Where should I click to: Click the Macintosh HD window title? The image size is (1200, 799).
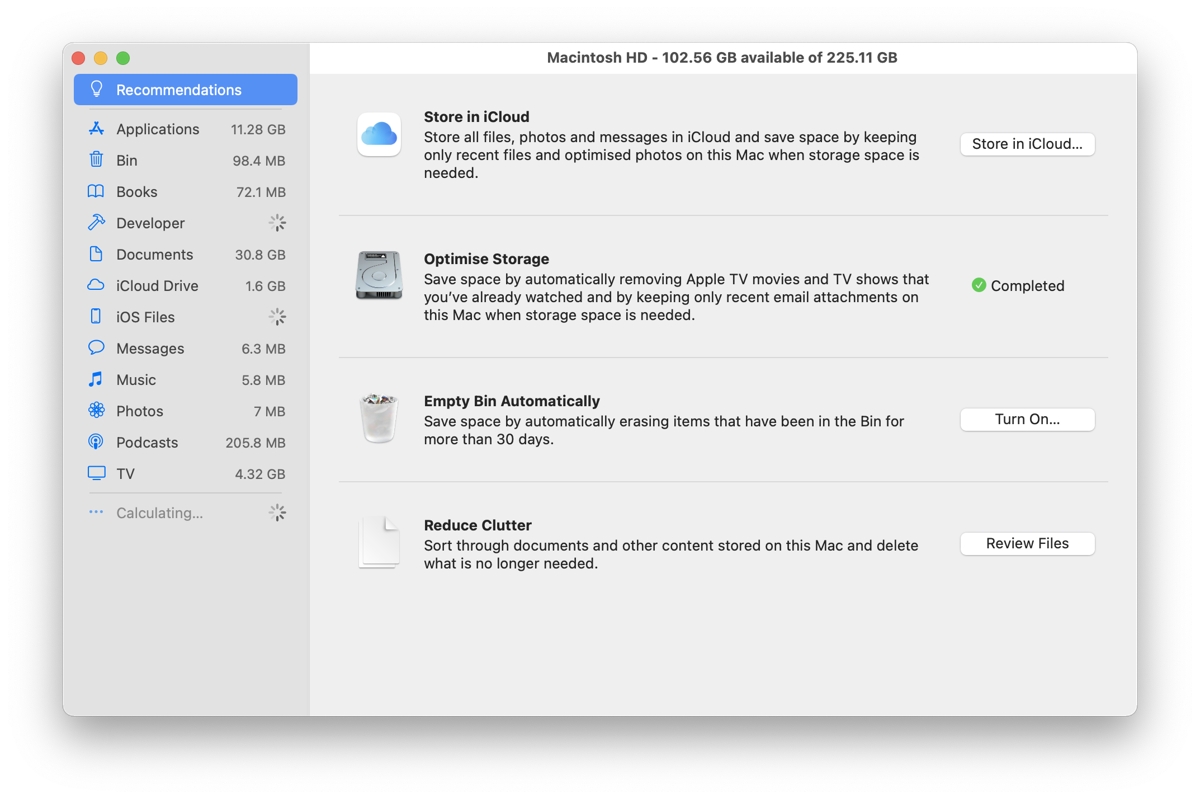tap(722, 57)
